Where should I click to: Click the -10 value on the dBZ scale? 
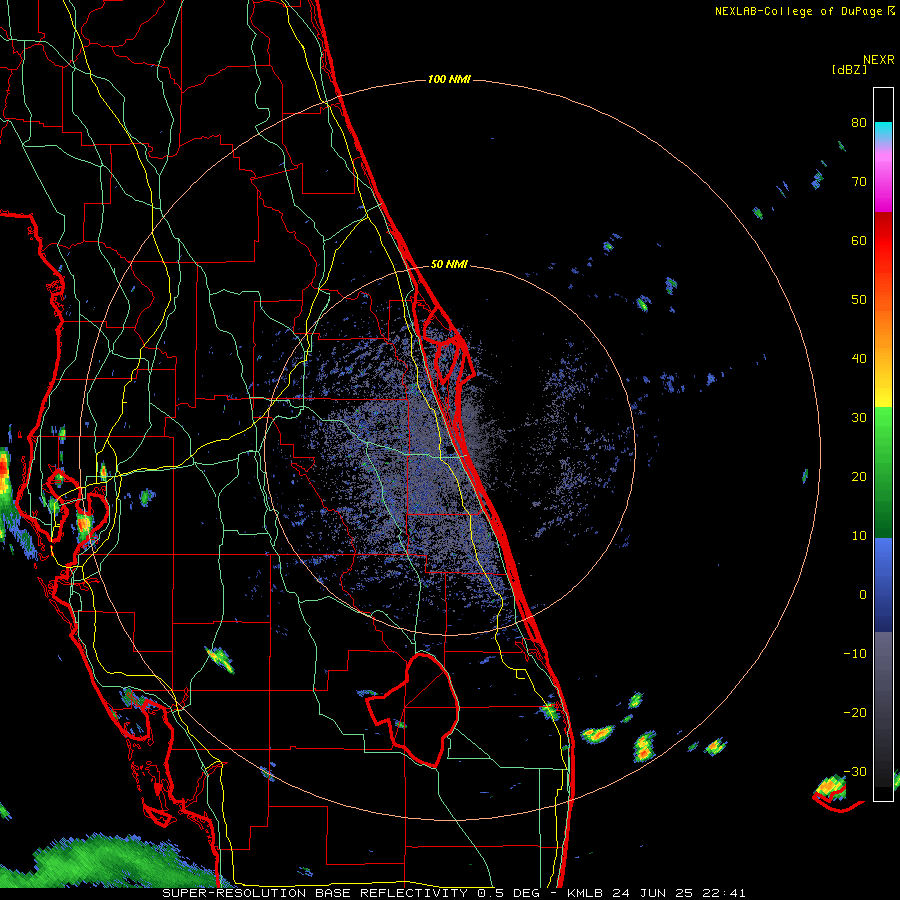coord(855,654)
